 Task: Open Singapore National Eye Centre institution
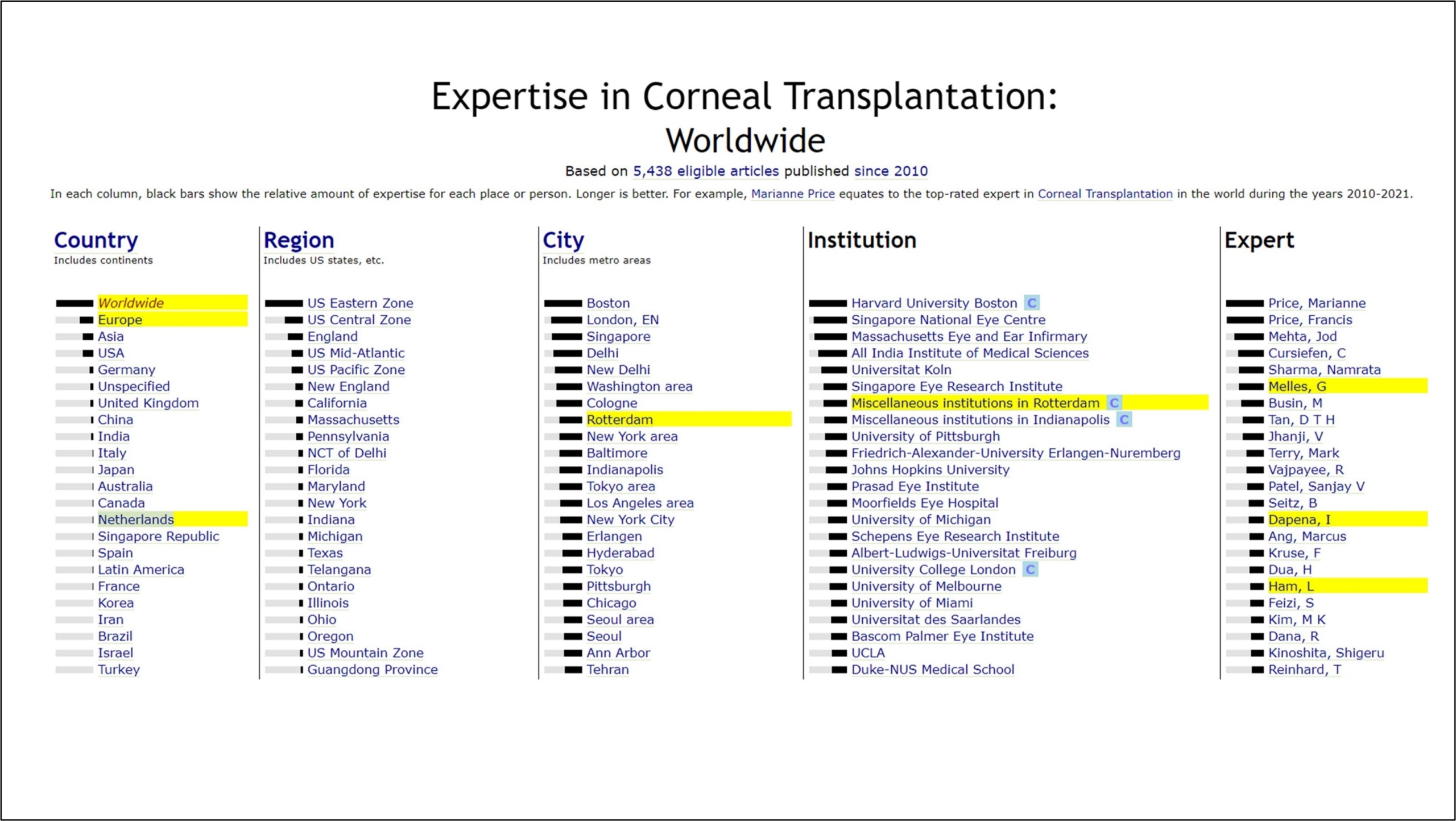(x=948, y=320)
